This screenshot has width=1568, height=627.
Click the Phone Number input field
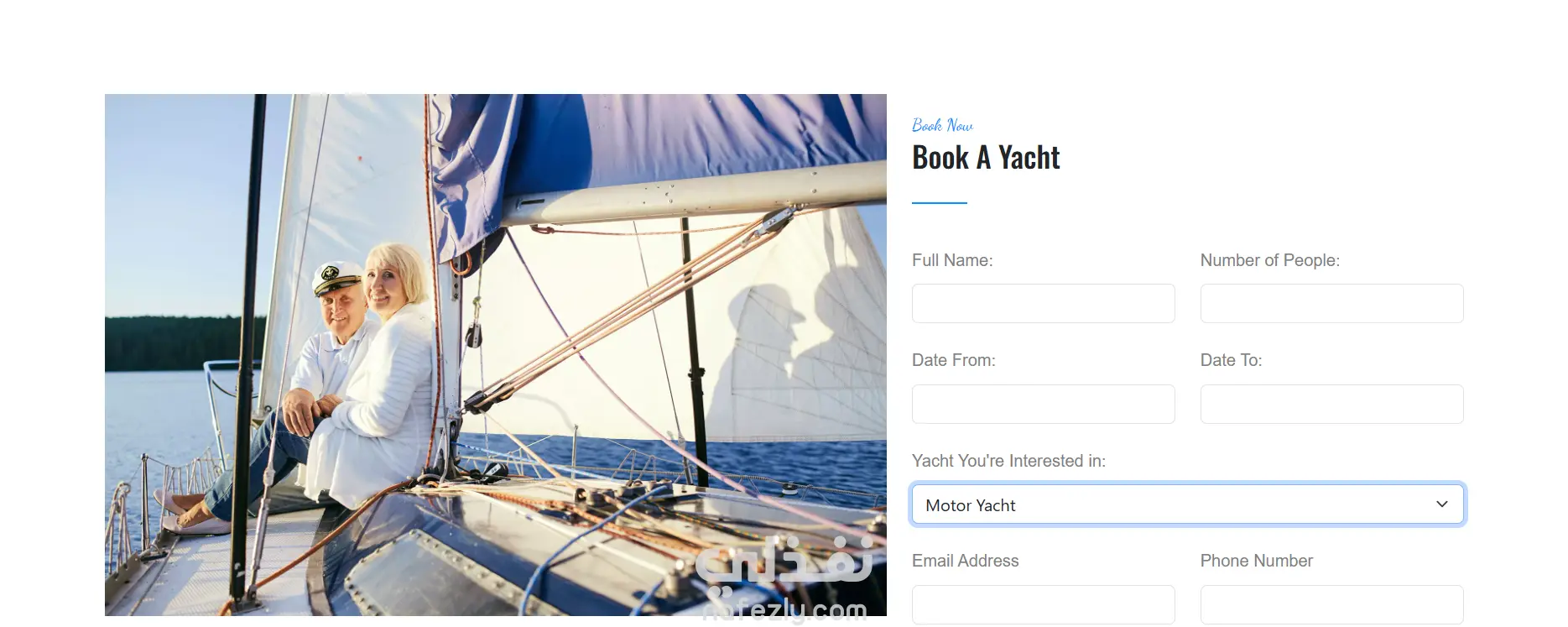pos(1331,605)
